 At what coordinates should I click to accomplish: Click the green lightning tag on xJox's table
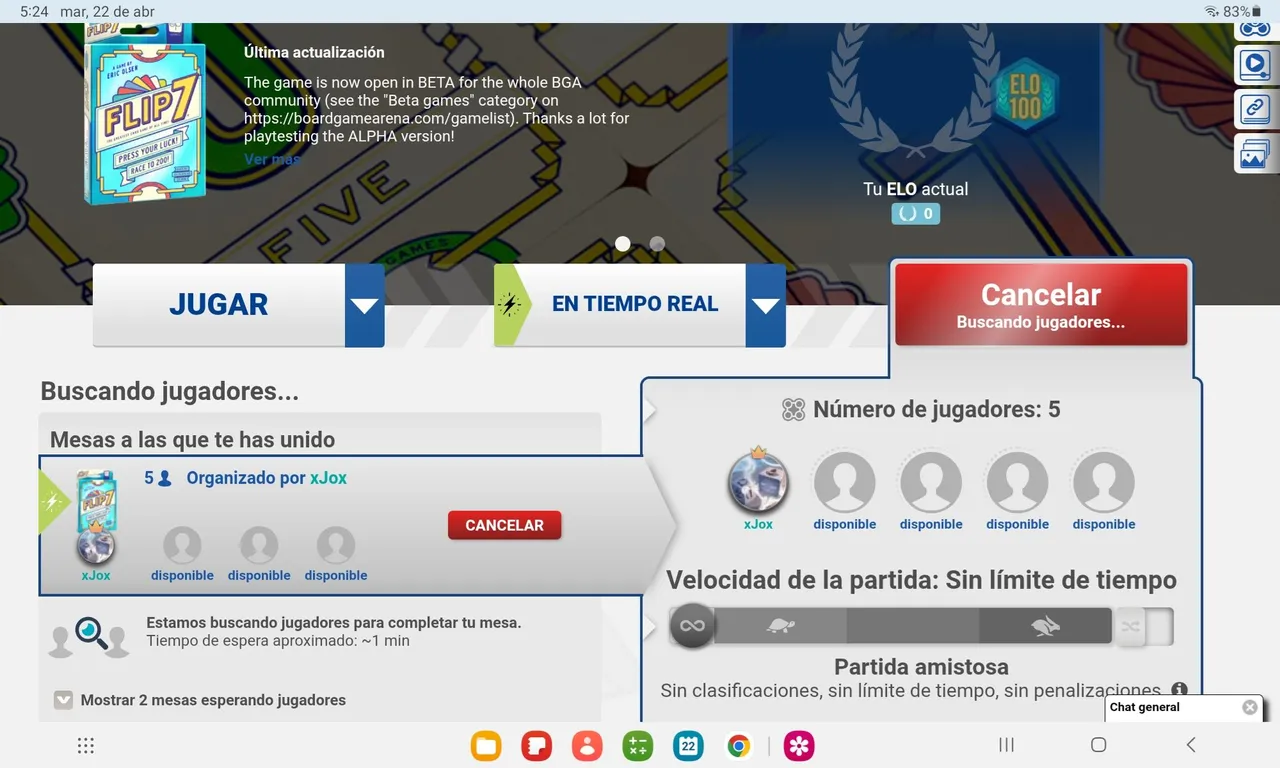tap(54, 502)
